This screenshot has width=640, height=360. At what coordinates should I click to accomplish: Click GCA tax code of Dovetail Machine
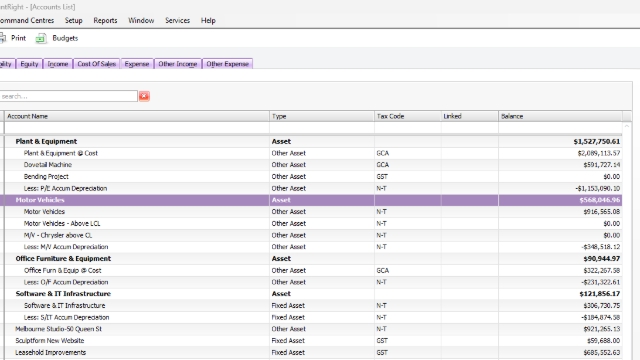pyautogui.click(x=382, y=165)
